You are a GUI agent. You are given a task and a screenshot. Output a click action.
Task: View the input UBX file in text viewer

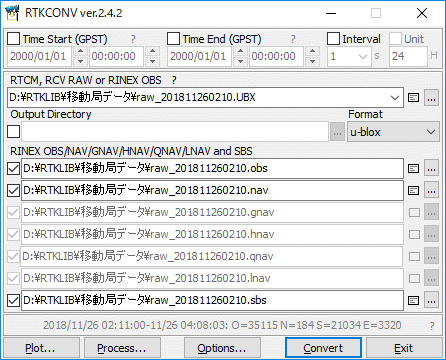[x=414, y=98]
